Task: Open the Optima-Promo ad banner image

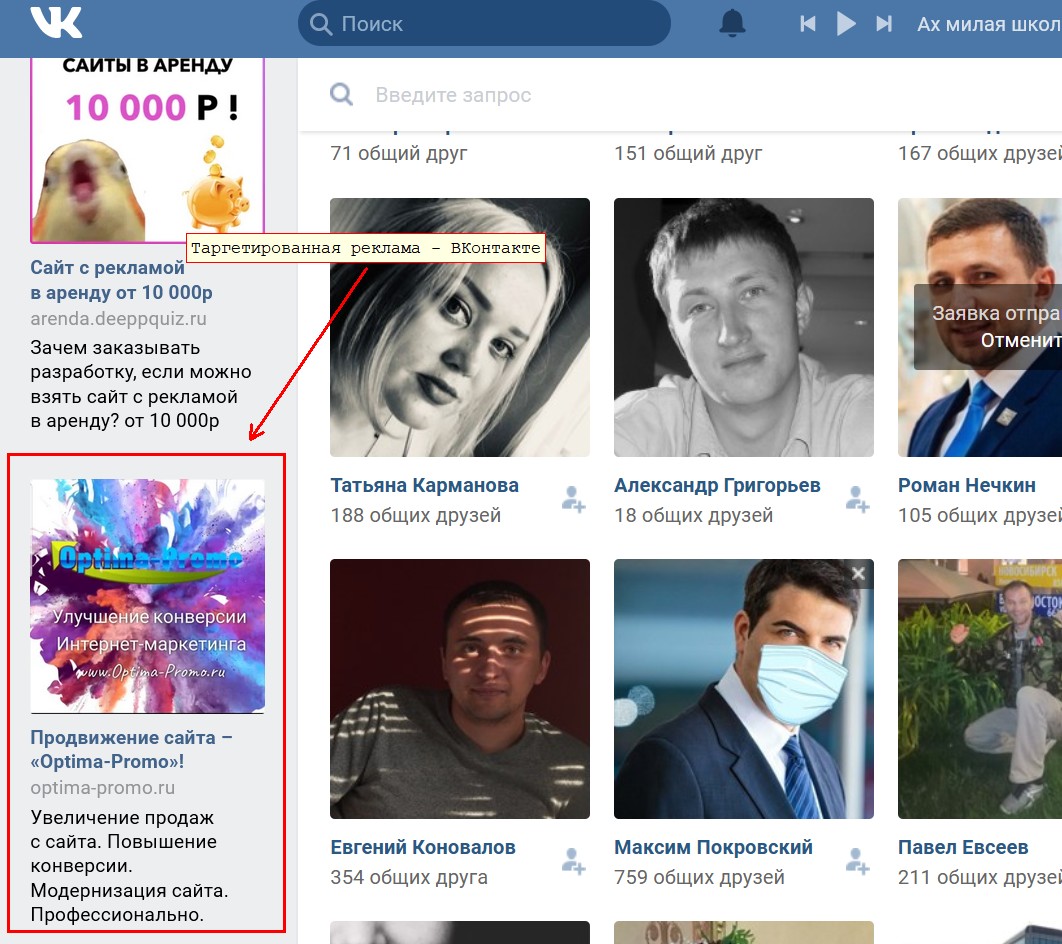Action: 147,596
